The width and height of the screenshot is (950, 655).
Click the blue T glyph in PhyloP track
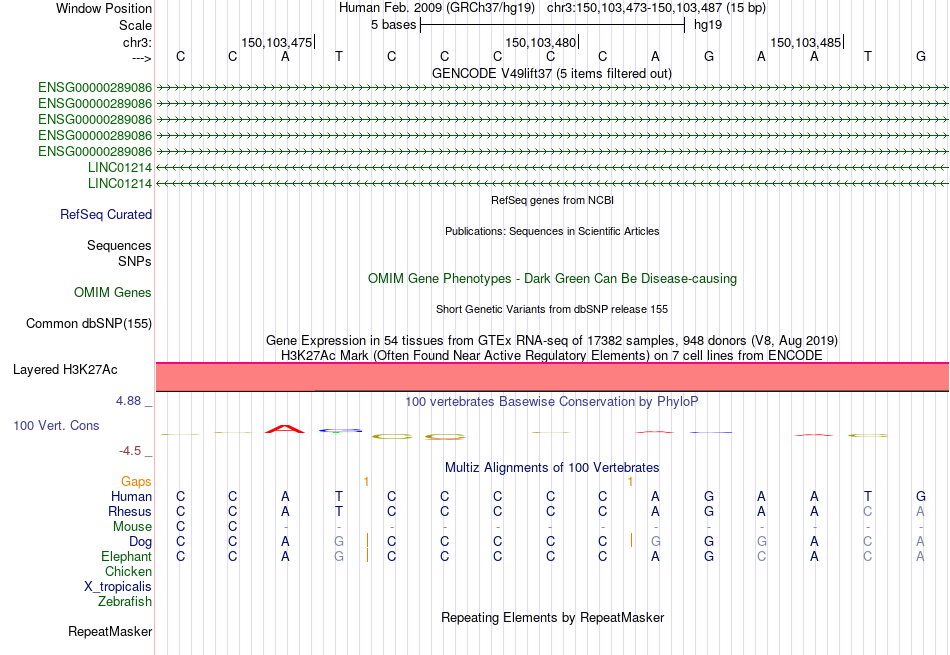[340, 431]
